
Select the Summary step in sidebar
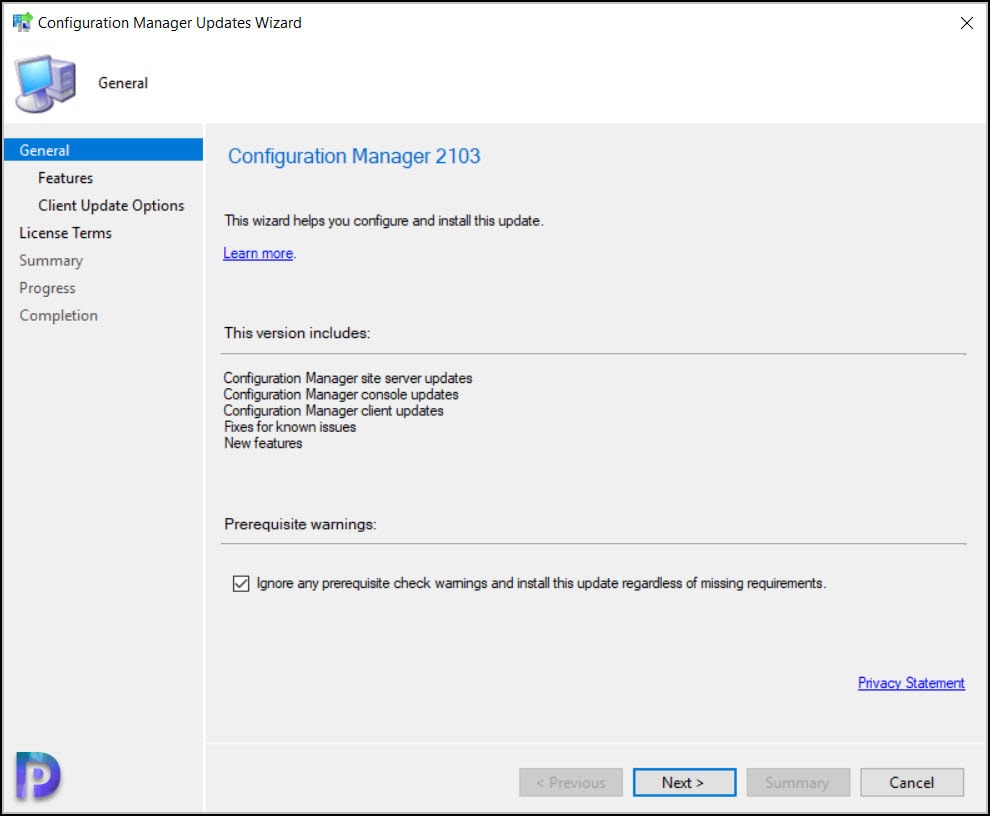51,261
